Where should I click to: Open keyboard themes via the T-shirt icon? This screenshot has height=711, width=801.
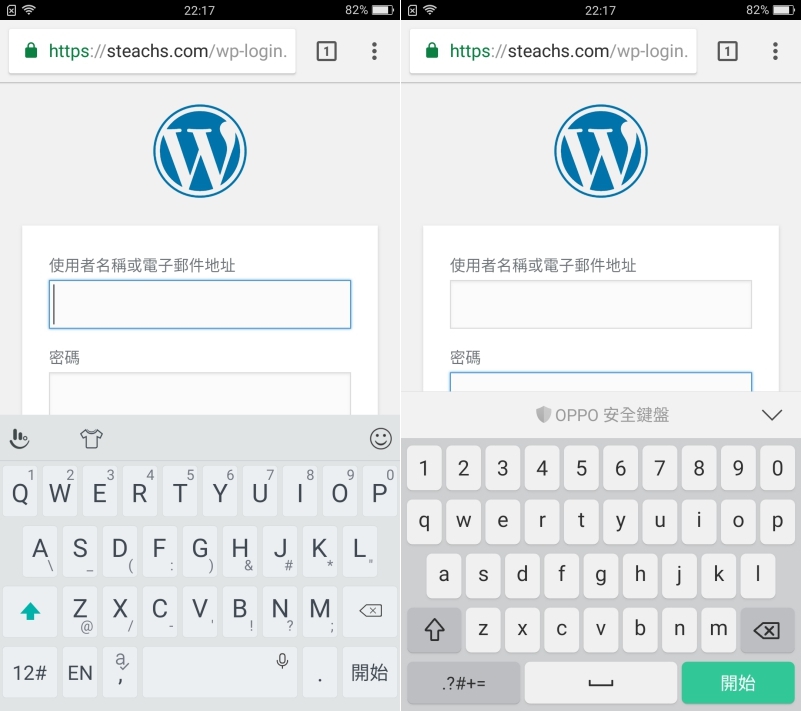(x=91, y=438)
